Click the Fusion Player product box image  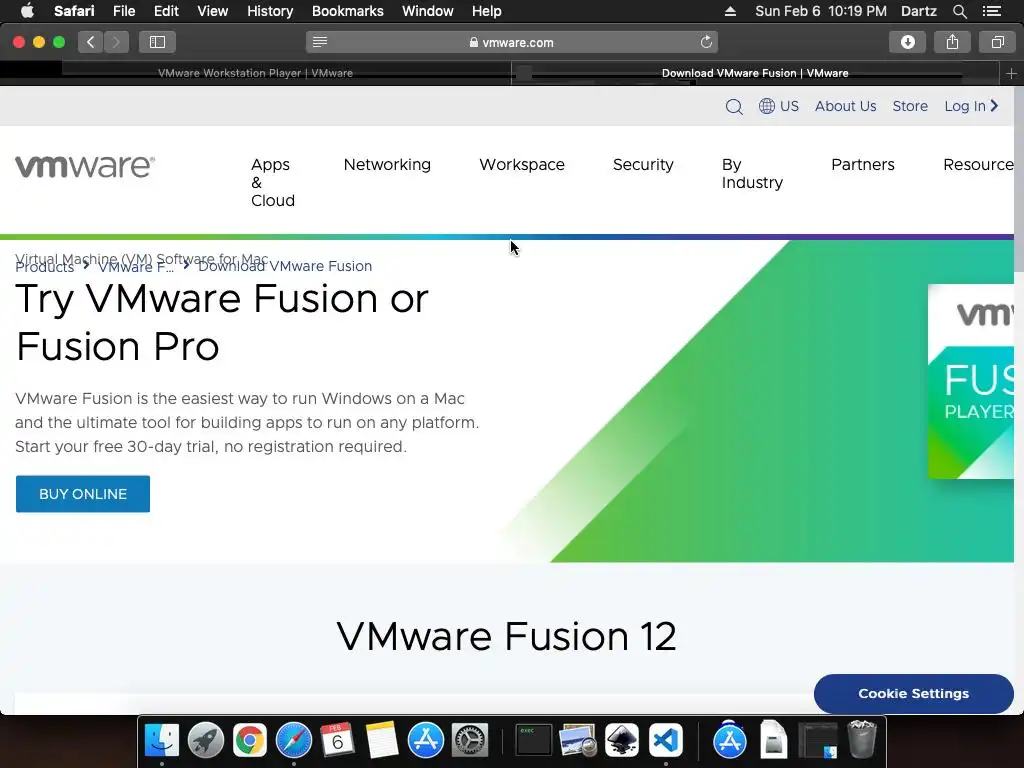[x=971, y=381]
